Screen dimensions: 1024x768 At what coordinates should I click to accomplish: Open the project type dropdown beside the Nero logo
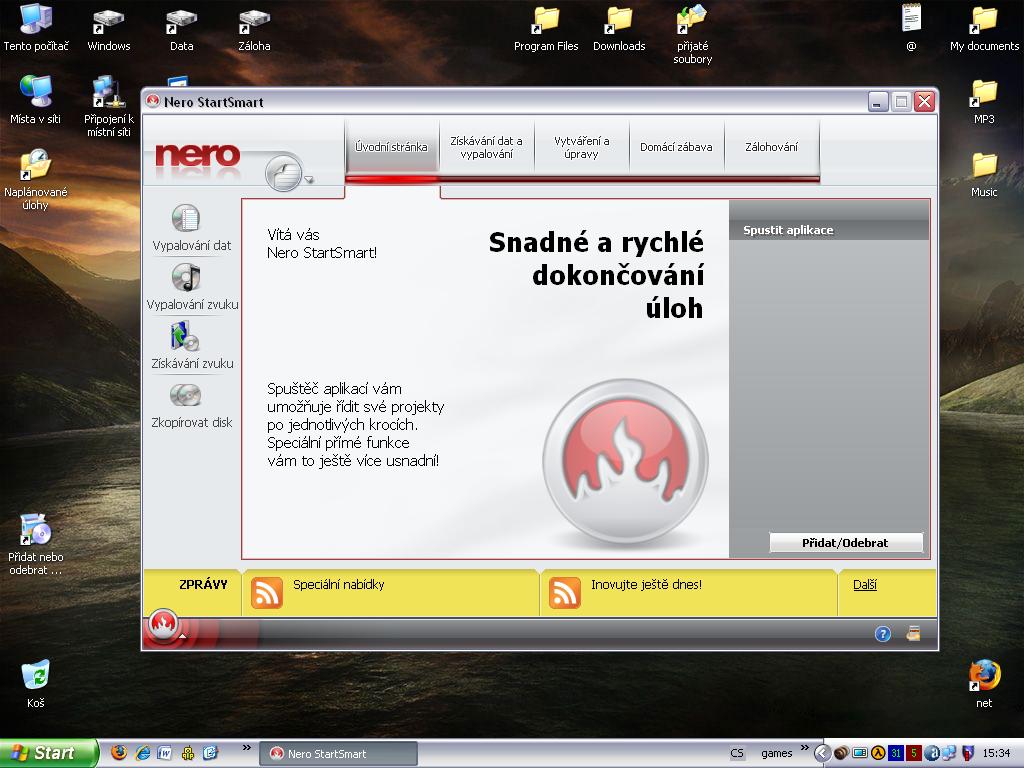coord(310,180)
